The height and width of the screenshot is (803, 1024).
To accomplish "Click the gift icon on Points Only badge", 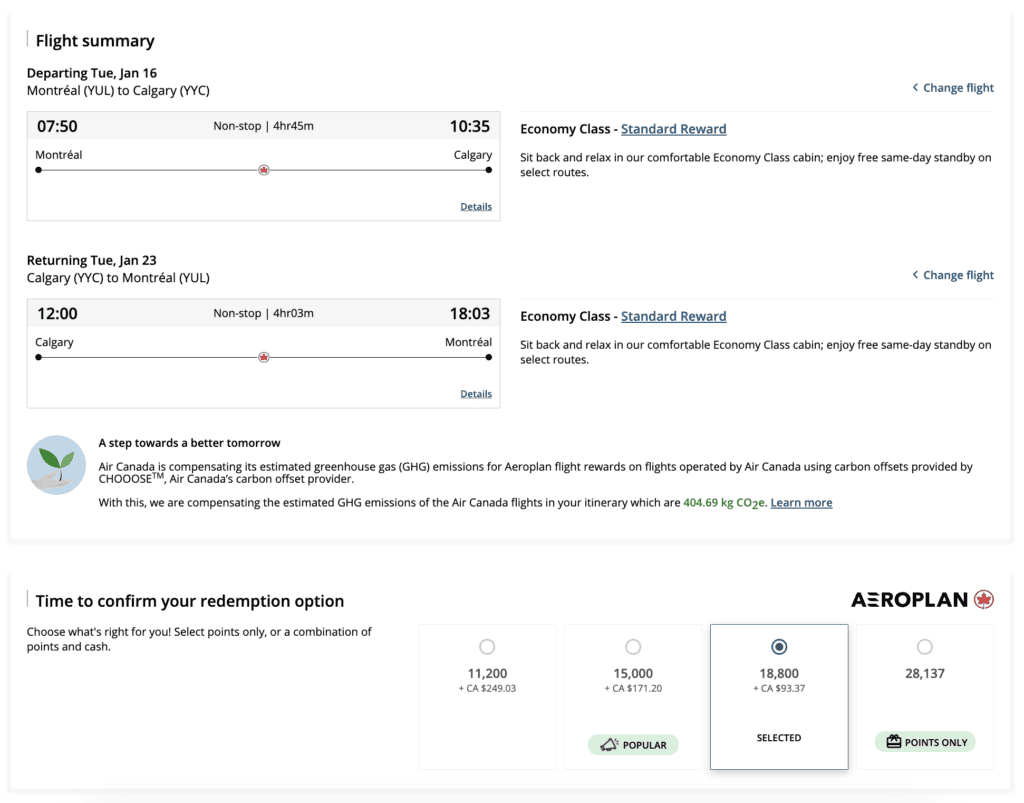I will 894,742.
